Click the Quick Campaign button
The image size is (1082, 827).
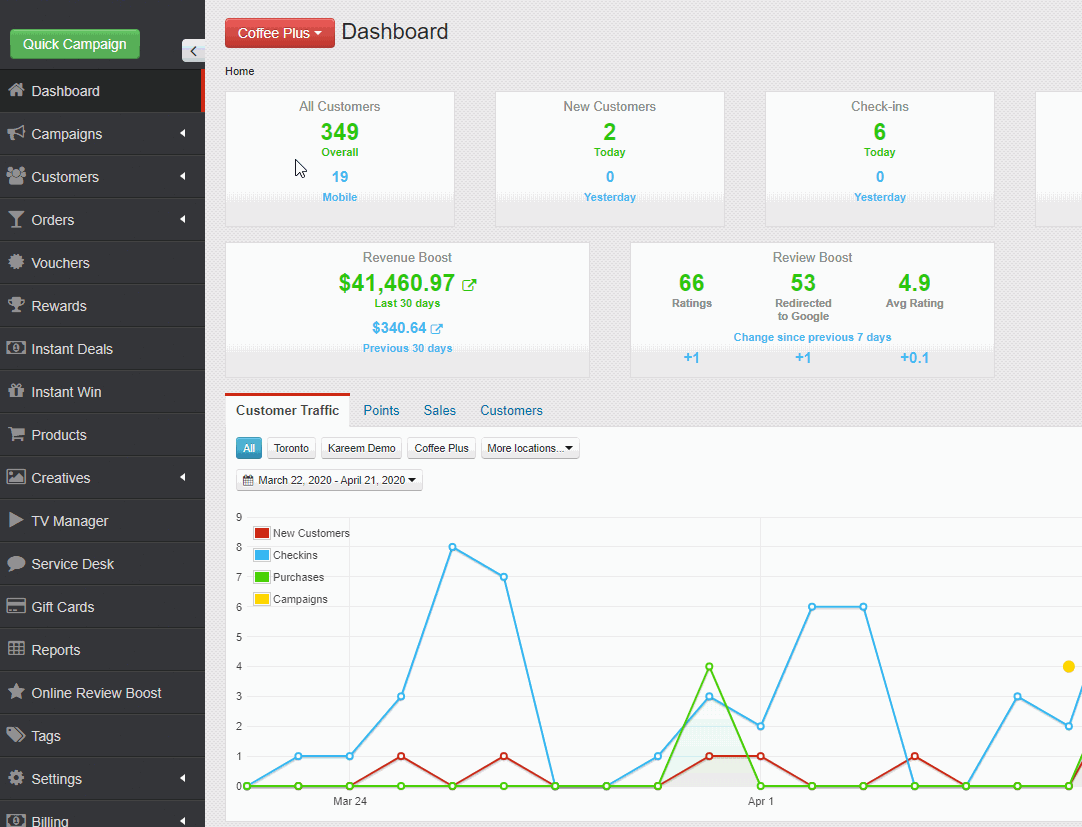click(75, 44)
